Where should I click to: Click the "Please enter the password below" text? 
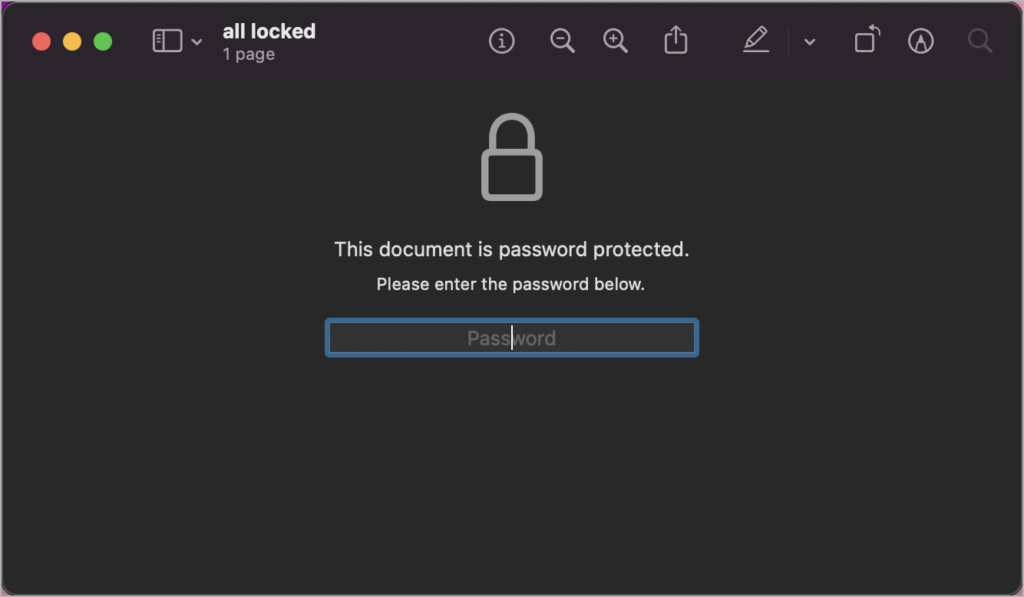tap(511, 284)
